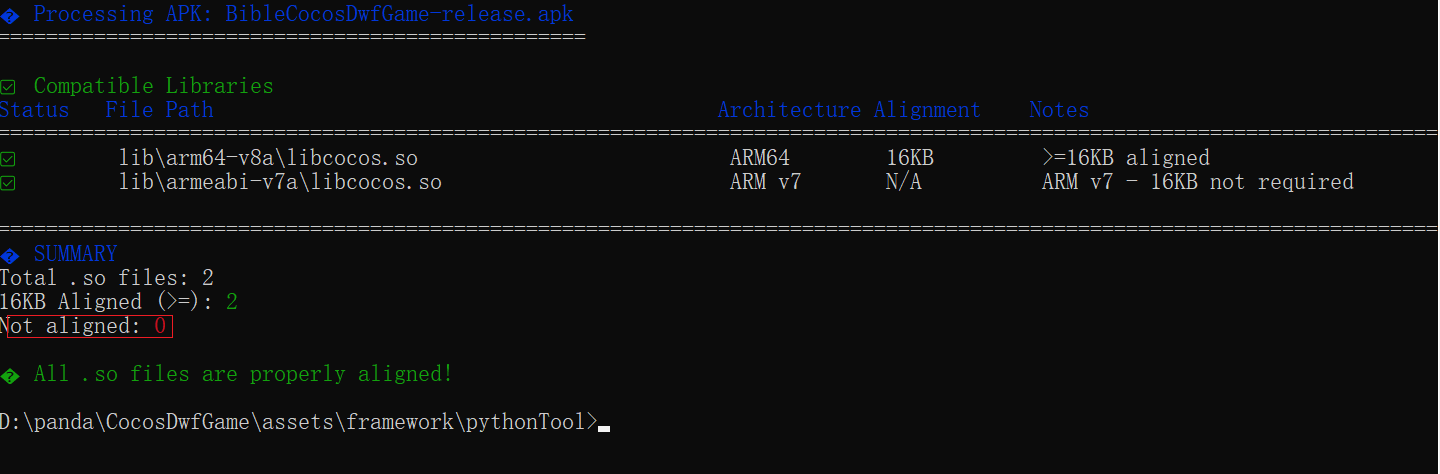The height and width of the screenshot is (474, 1440).
Task: Click the diamond icon beside SUMMARY
Action: click(x=9, y=255)
